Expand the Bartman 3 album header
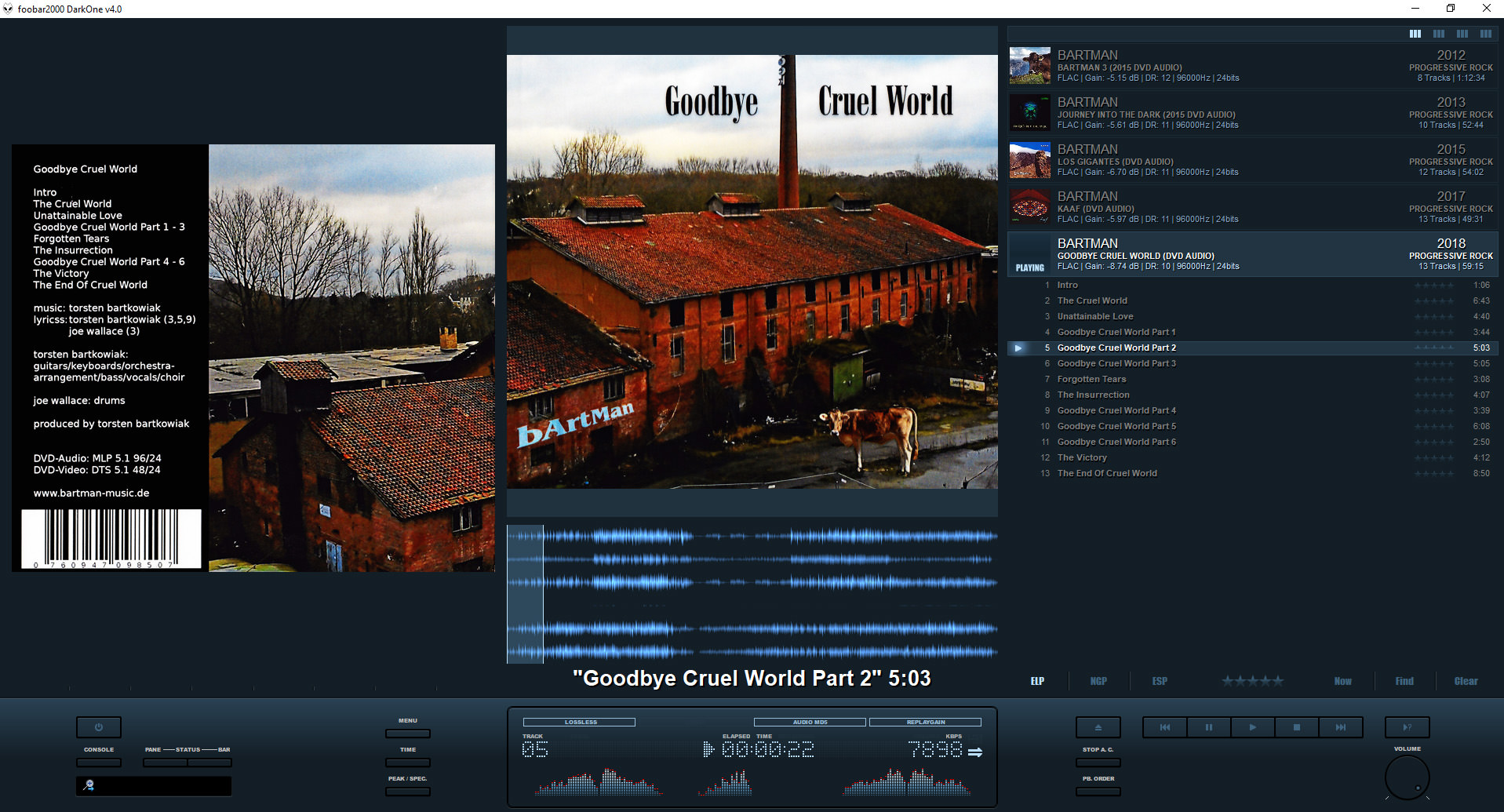1504x812 pixels. tap(1252, 66)
